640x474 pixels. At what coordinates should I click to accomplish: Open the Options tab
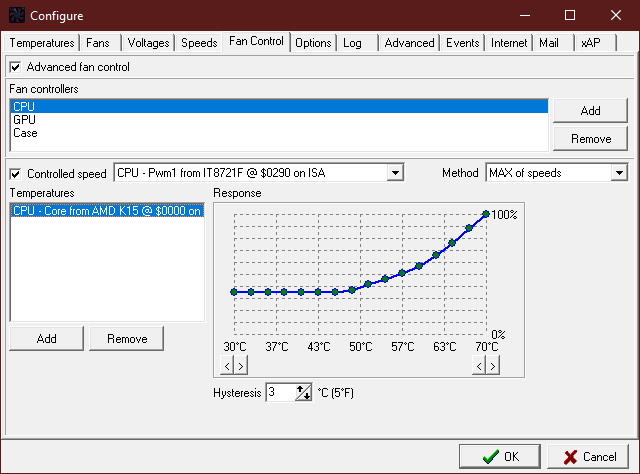313,43
